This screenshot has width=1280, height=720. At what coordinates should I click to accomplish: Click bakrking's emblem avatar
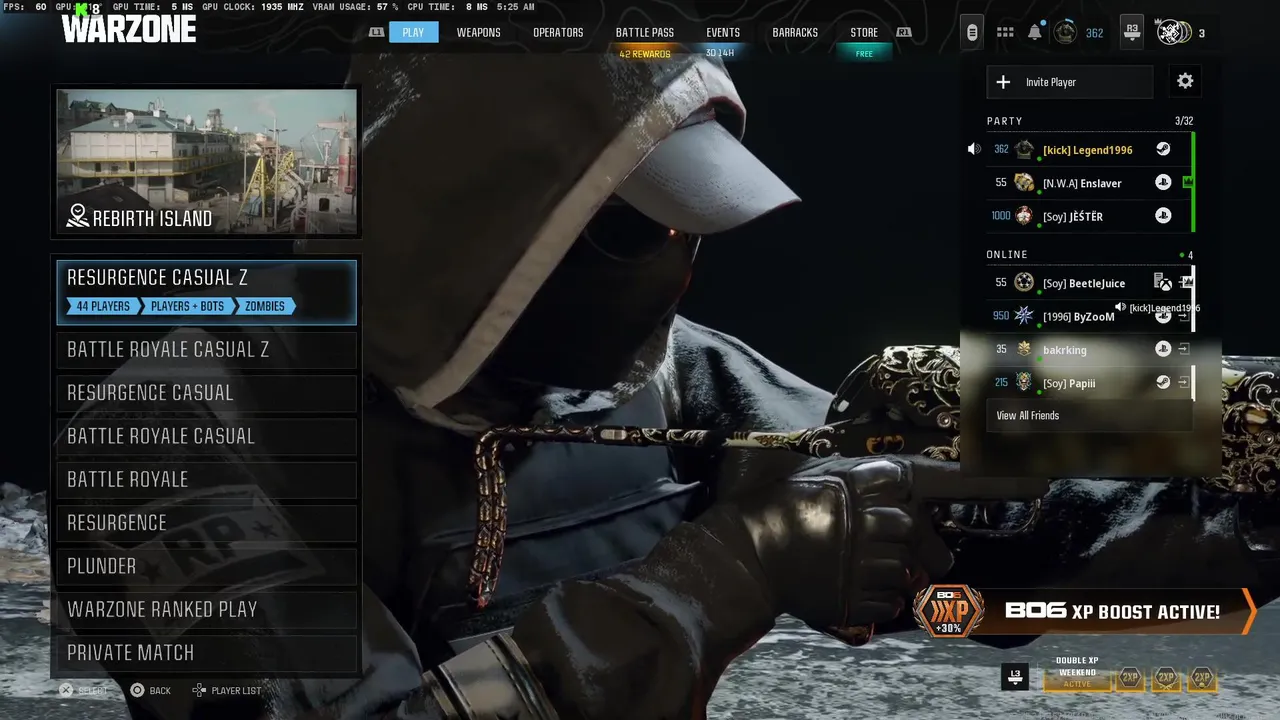(x=1024, y=350)
